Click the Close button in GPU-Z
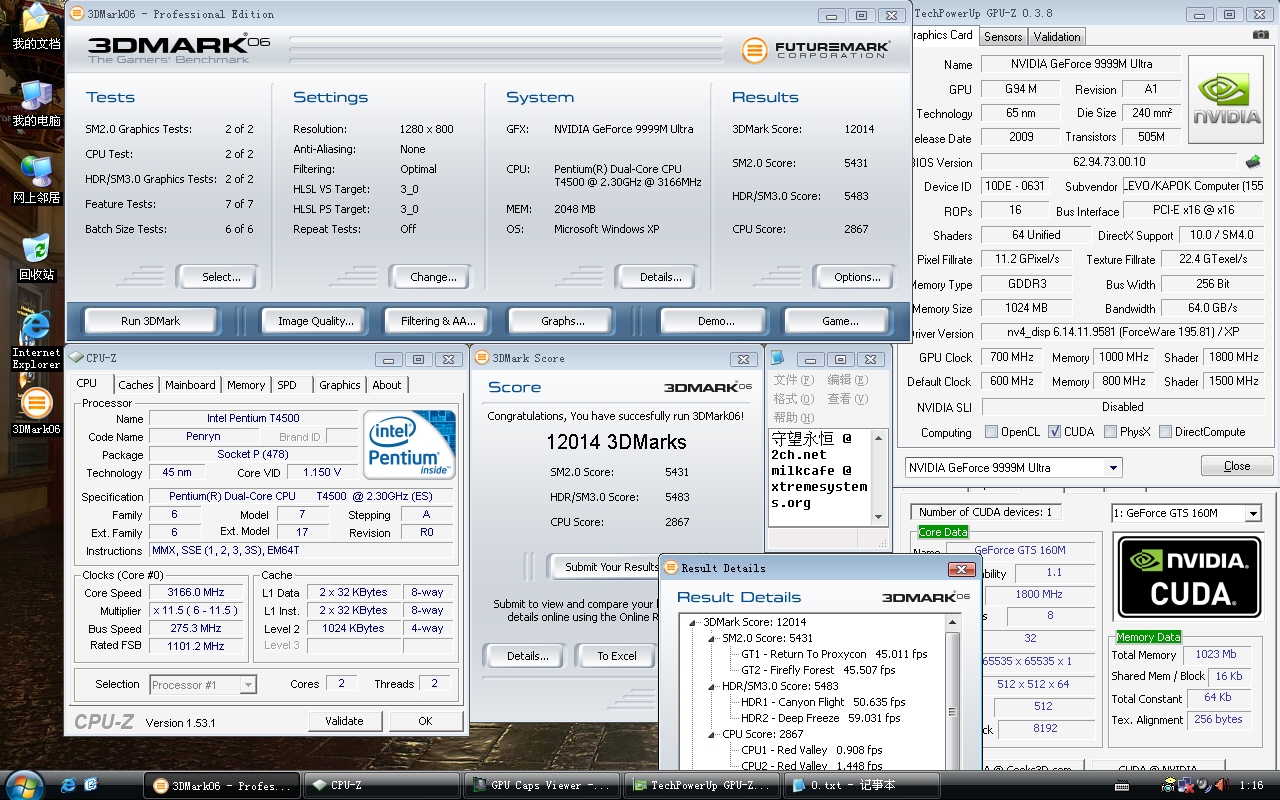The image size is (1280, 800). coord(1237,466)
